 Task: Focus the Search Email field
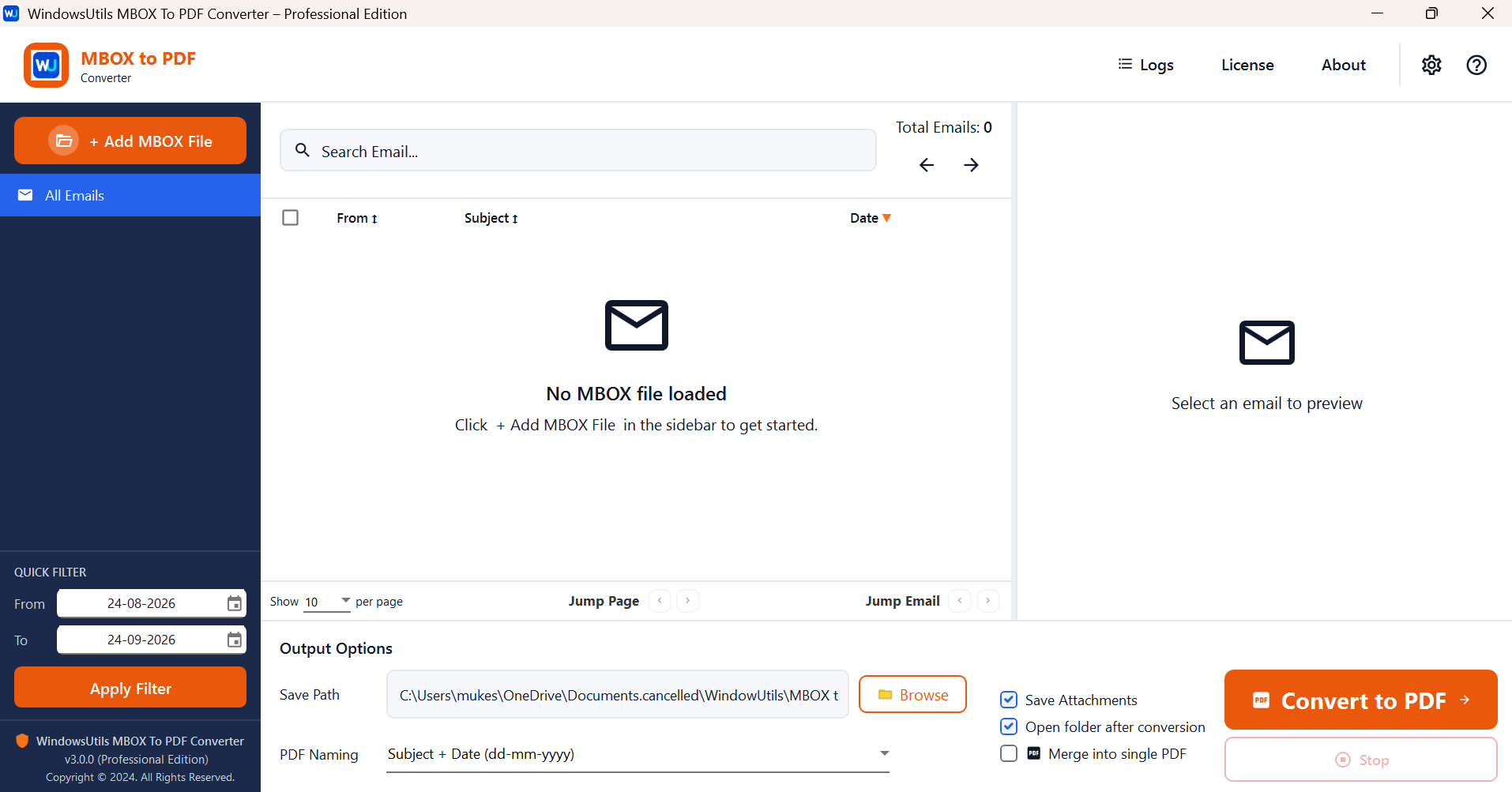pos(578,150)
